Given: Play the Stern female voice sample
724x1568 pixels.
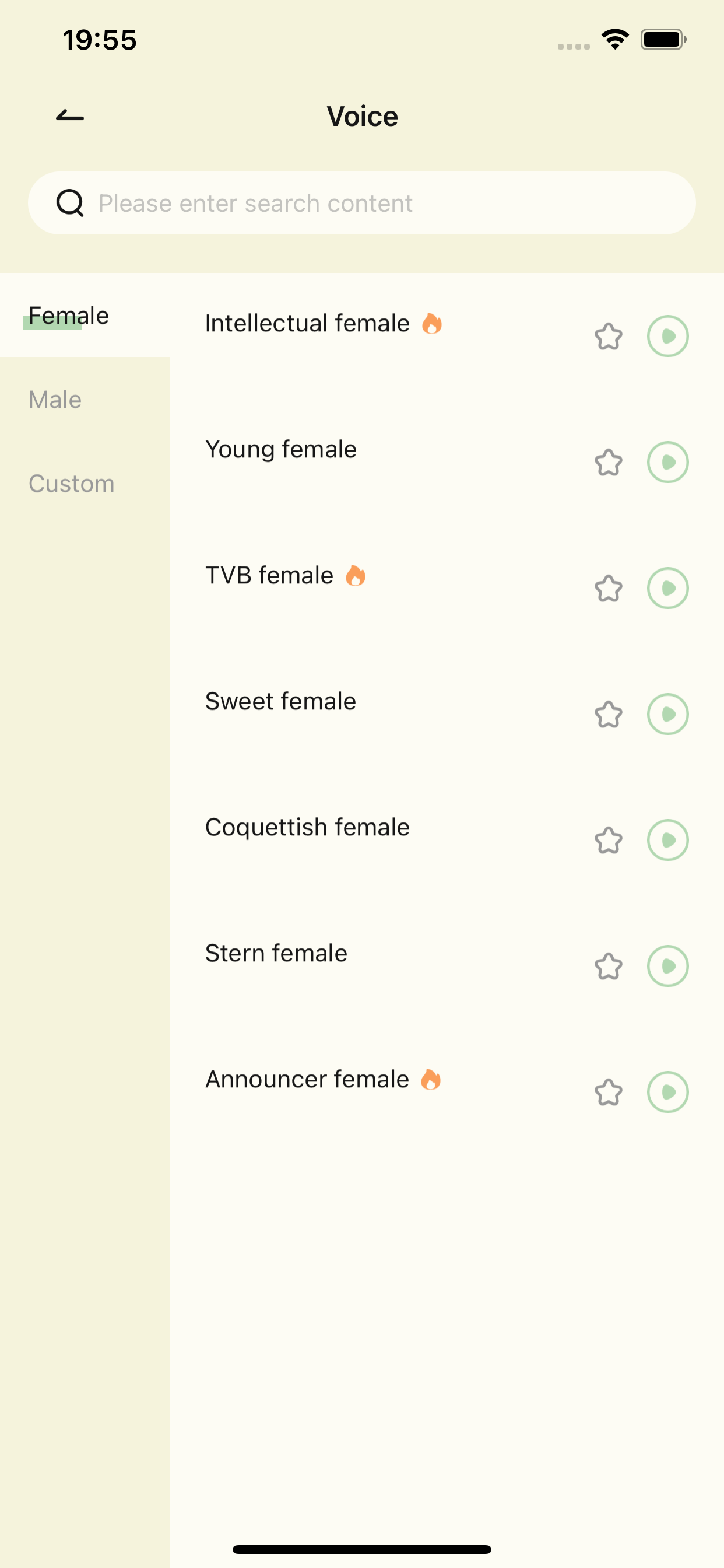Looking at the screenshot, I should [x=667, y=966].
